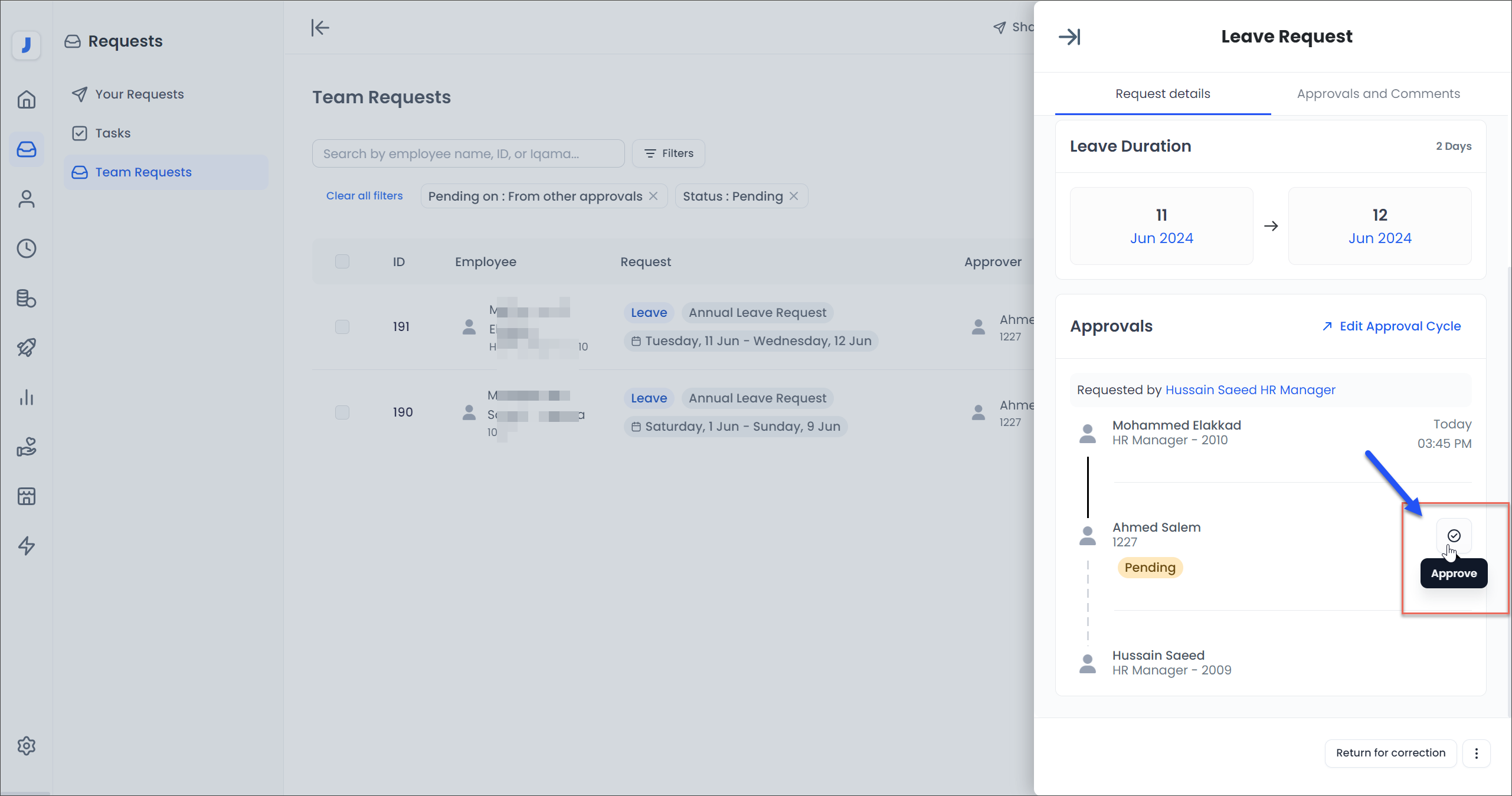Click the Return for correction button
The image size is (1512, 796).
point(1390,753)
